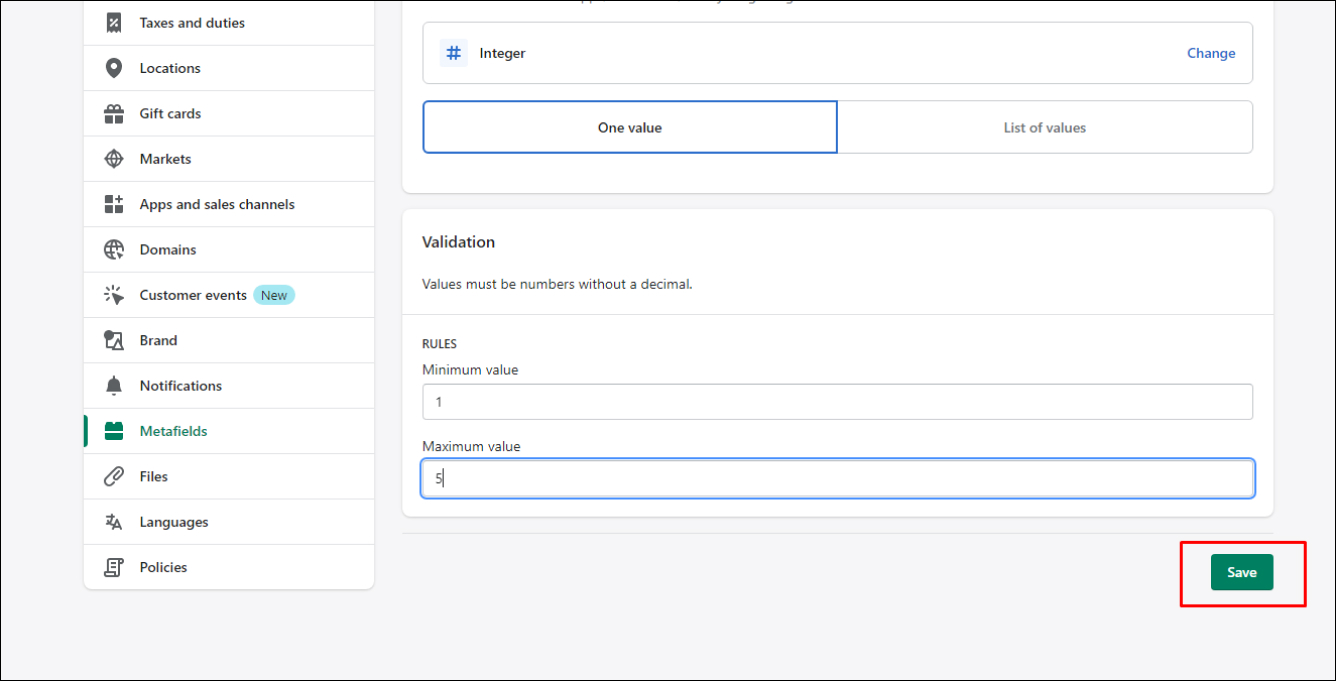This screenshot has height=681, width=1336.
Task: Click the Maximum value label
Action: (x=471, y=447)
